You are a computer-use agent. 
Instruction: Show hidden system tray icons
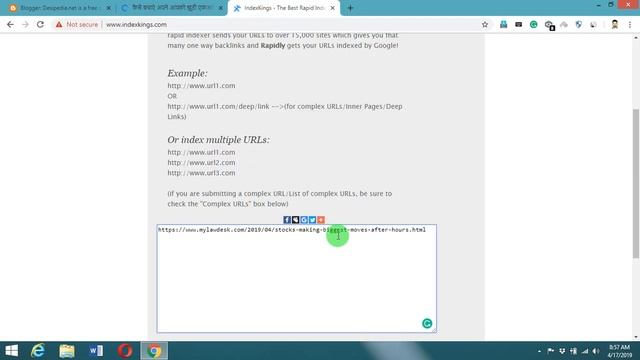[x=539, y=351]
